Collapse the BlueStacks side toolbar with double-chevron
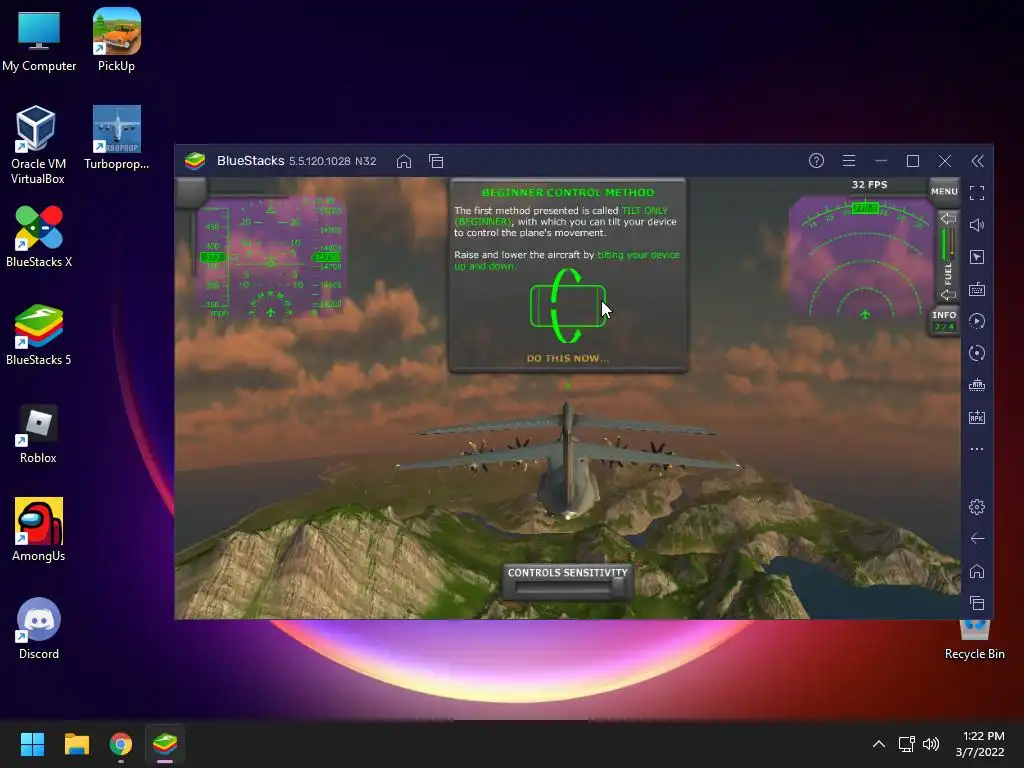This screenshot has width=1024, height=768. [x=978, y=161]
